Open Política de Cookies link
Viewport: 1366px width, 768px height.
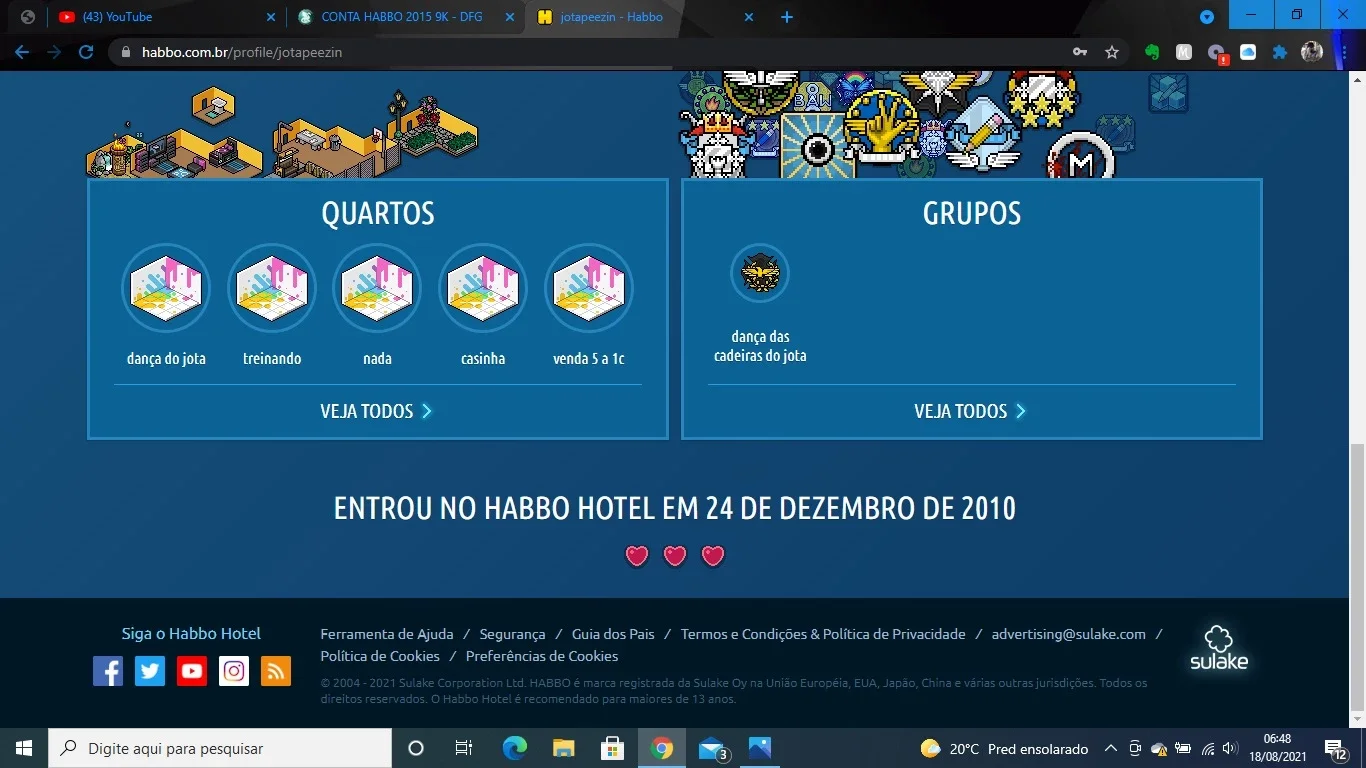[x=380, y=656]
